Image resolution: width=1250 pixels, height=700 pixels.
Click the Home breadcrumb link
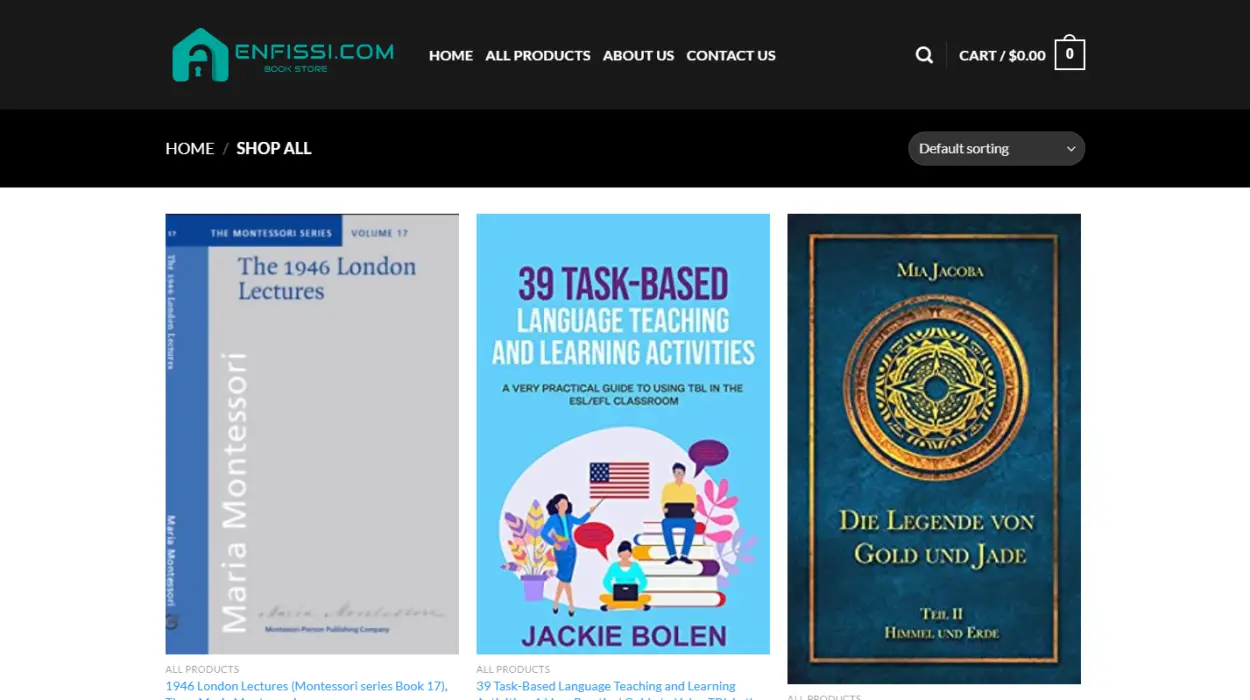(x=190, y=148)
